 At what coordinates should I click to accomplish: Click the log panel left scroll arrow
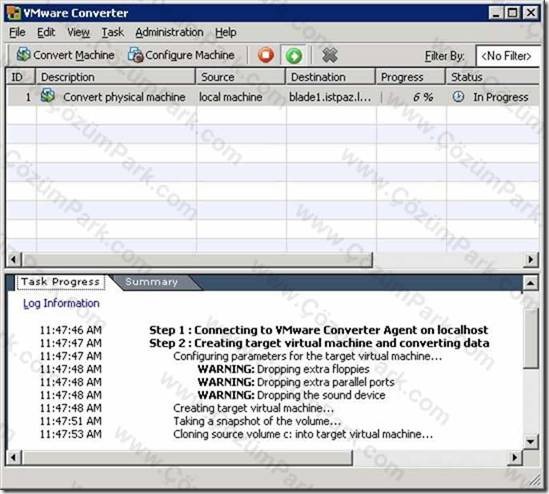coord(13,458)
